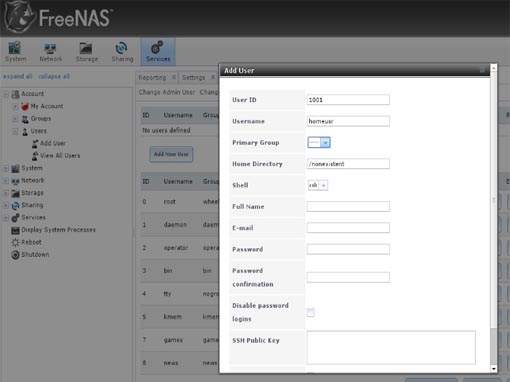
Task: Click the dialog scrollbar down arrow
Action: [x=494, y=369]
